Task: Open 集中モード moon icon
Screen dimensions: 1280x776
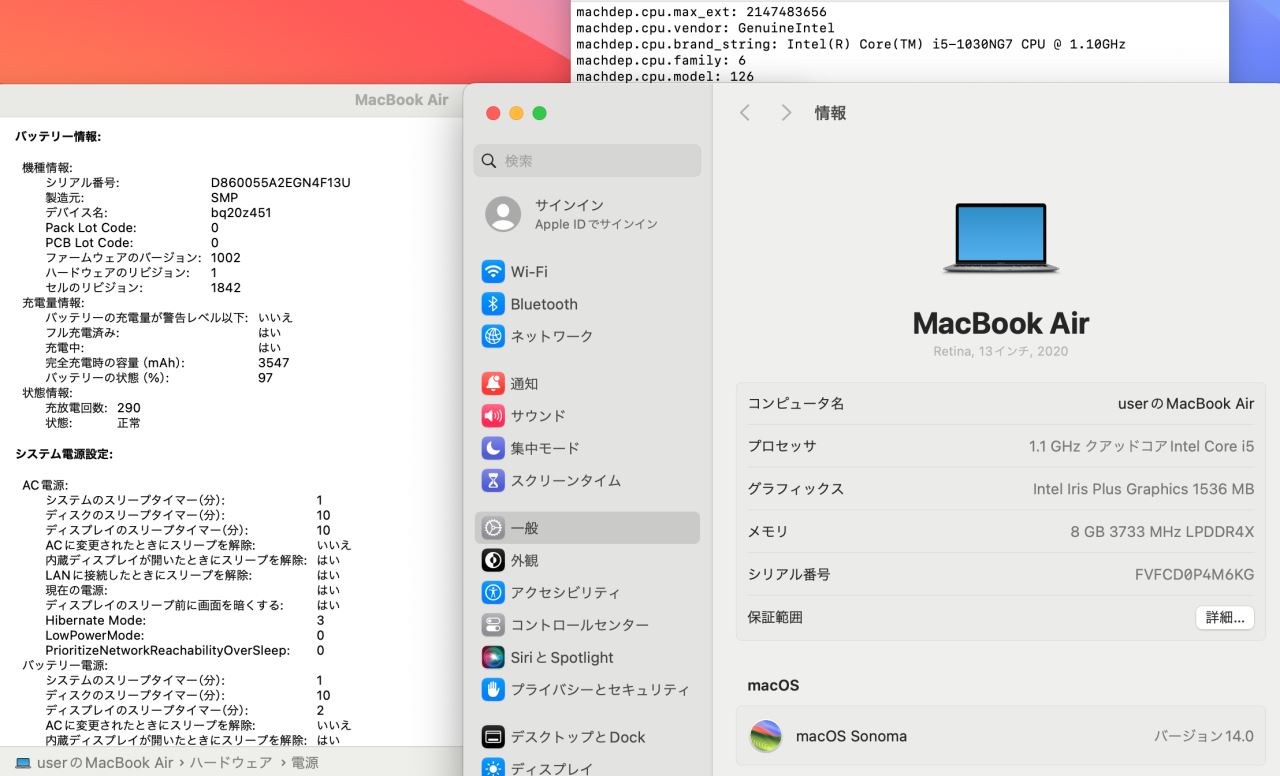Action: coord(493,448)
